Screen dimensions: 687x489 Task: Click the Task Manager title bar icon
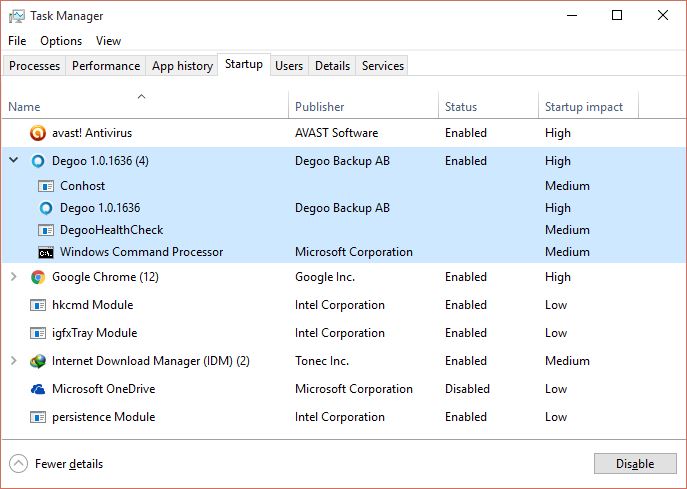[17, 16]
